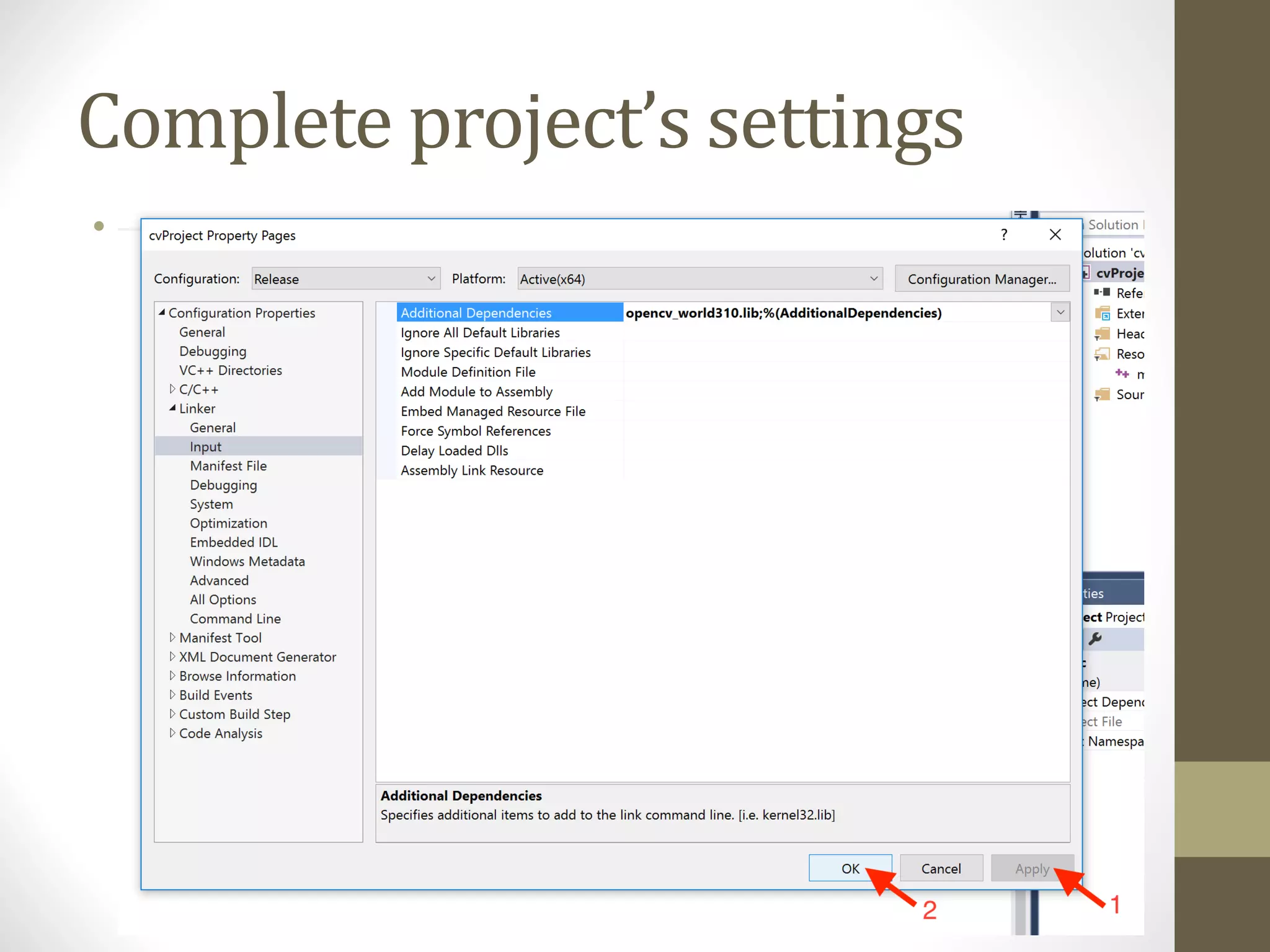Collapse the Linker tree node

click(172, 408)
